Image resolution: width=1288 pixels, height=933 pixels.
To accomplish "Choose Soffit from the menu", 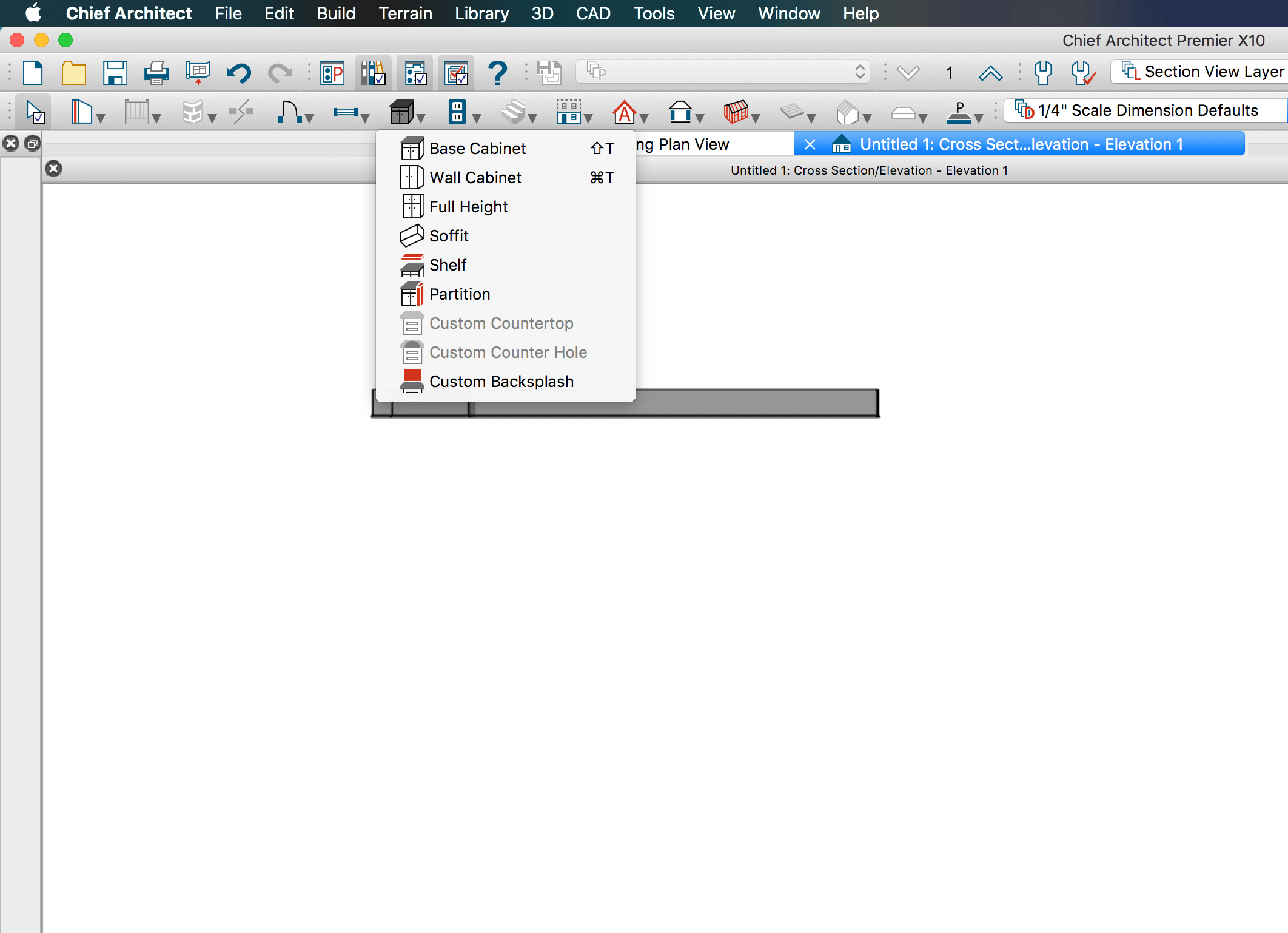I will [506, 235].
